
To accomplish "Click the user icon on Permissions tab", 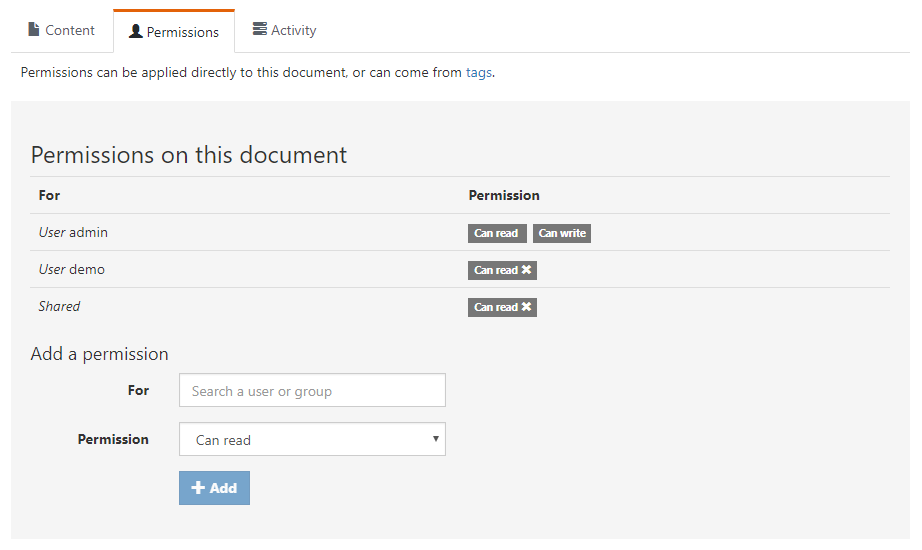I will click(136, 32).
